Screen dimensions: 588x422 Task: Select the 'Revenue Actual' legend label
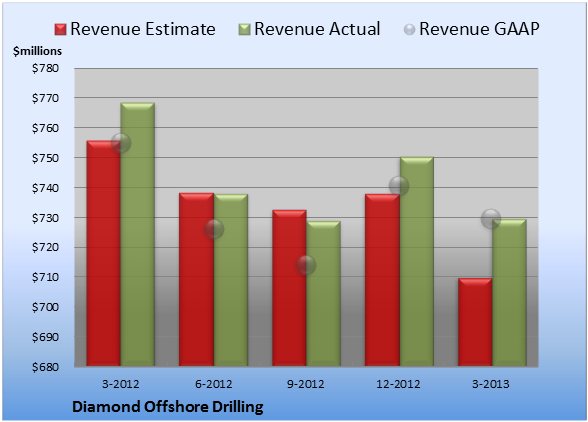click(x=317, y=29)
